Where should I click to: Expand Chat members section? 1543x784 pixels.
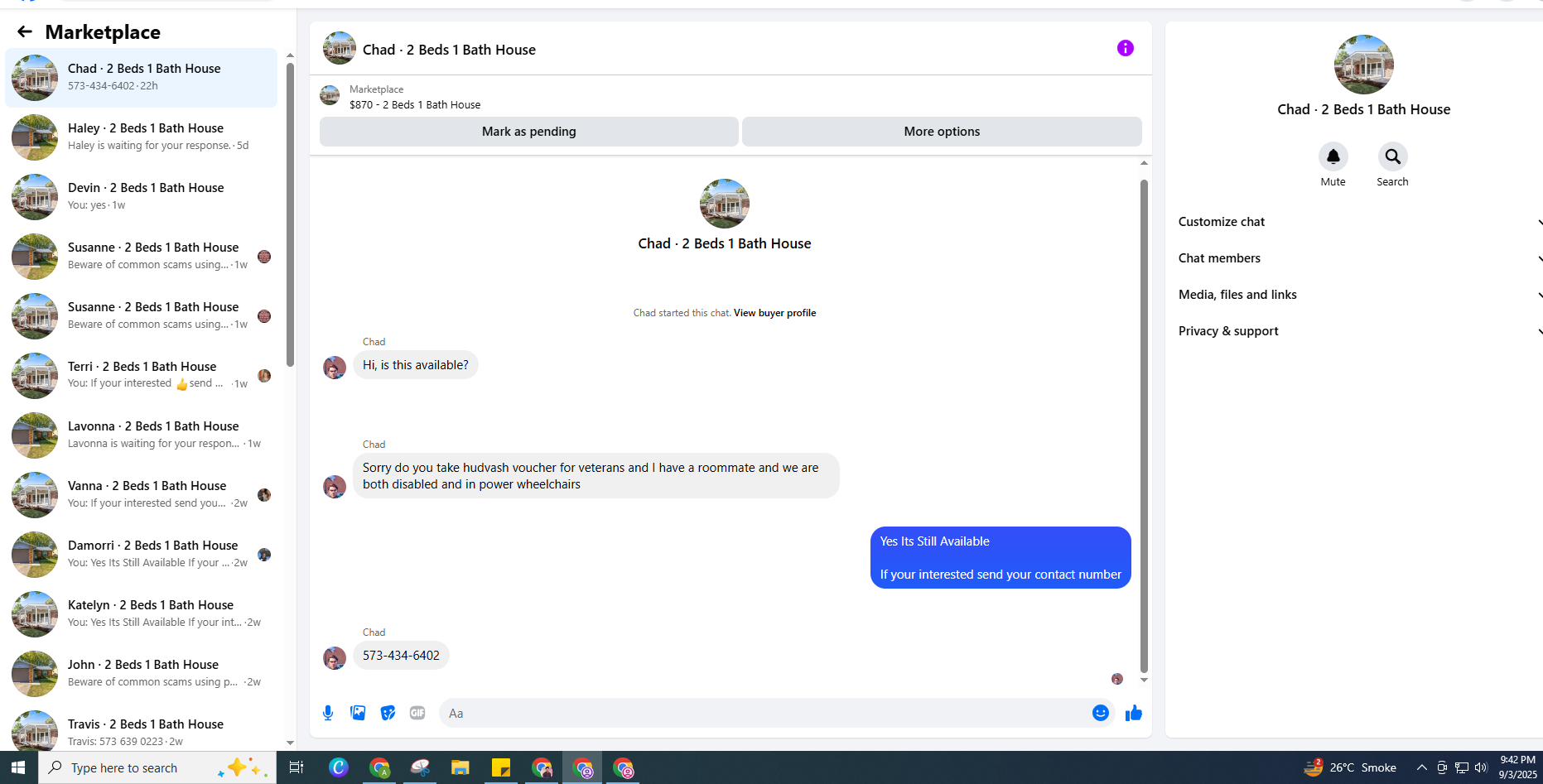pyautogui.click(x=1361, y=258)
